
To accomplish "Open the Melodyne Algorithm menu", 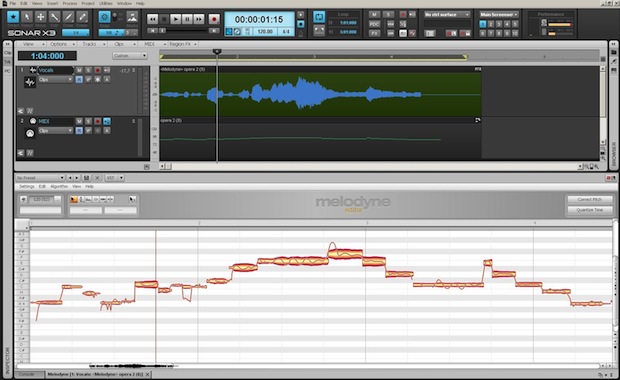I will click(x=59, y=186).
